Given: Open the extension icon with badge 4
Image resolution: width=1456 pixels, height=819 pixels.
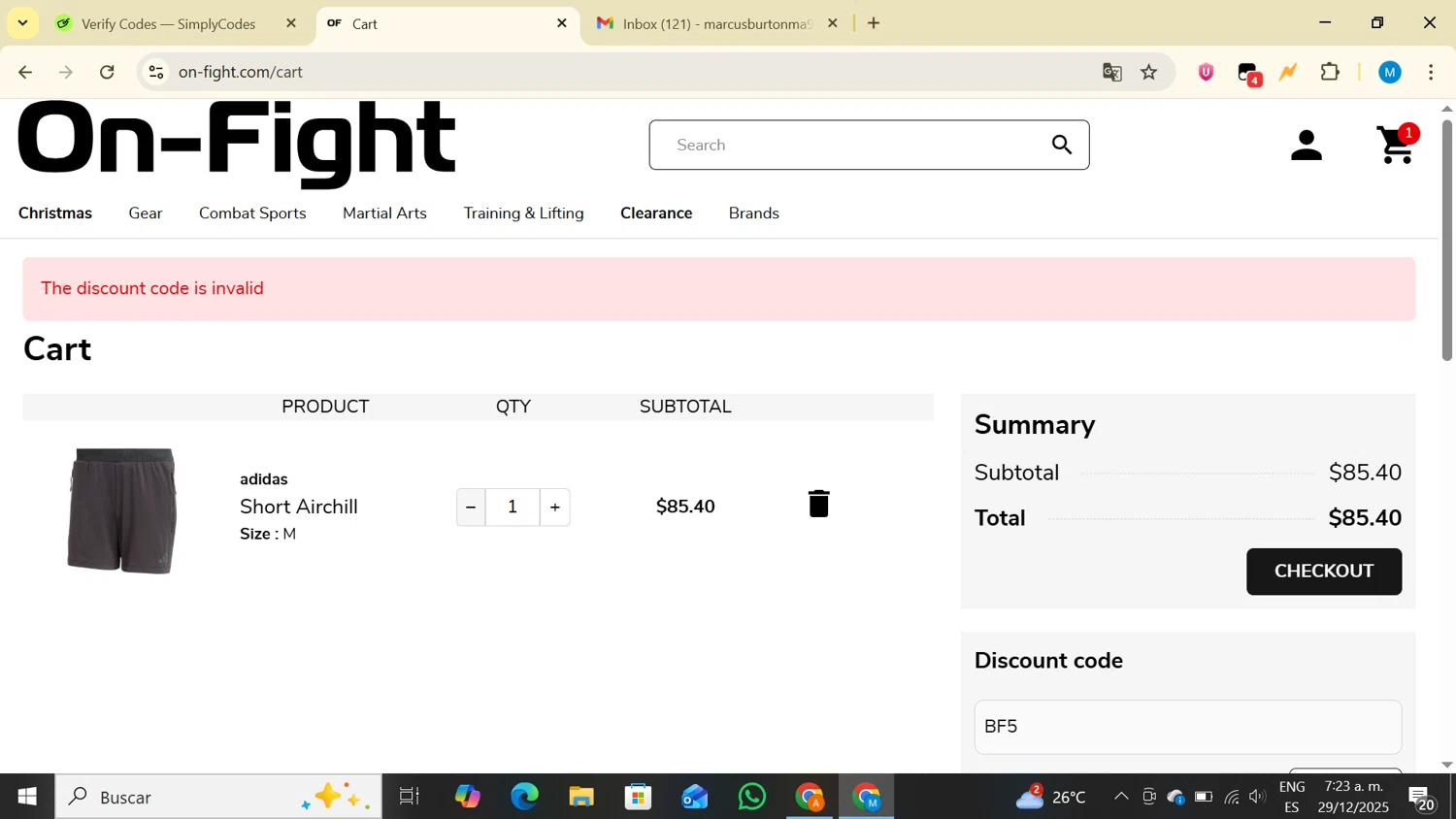Looking at the screenshot, I should click(1249, 74).
